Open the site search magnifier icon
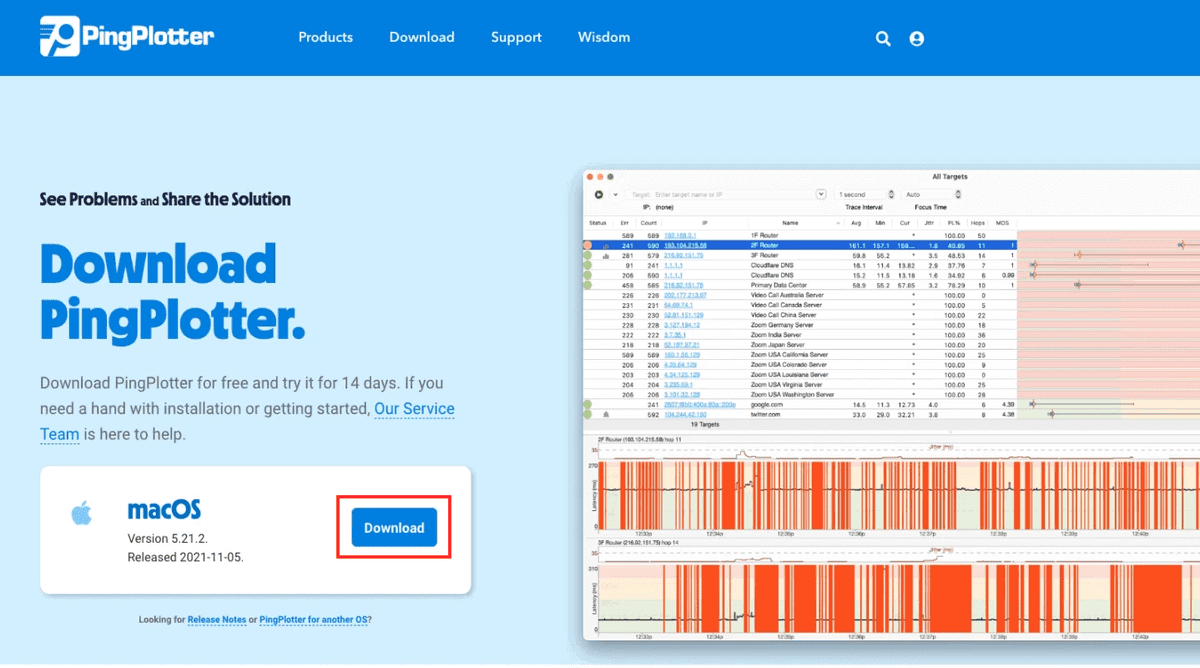 point(883,38)
